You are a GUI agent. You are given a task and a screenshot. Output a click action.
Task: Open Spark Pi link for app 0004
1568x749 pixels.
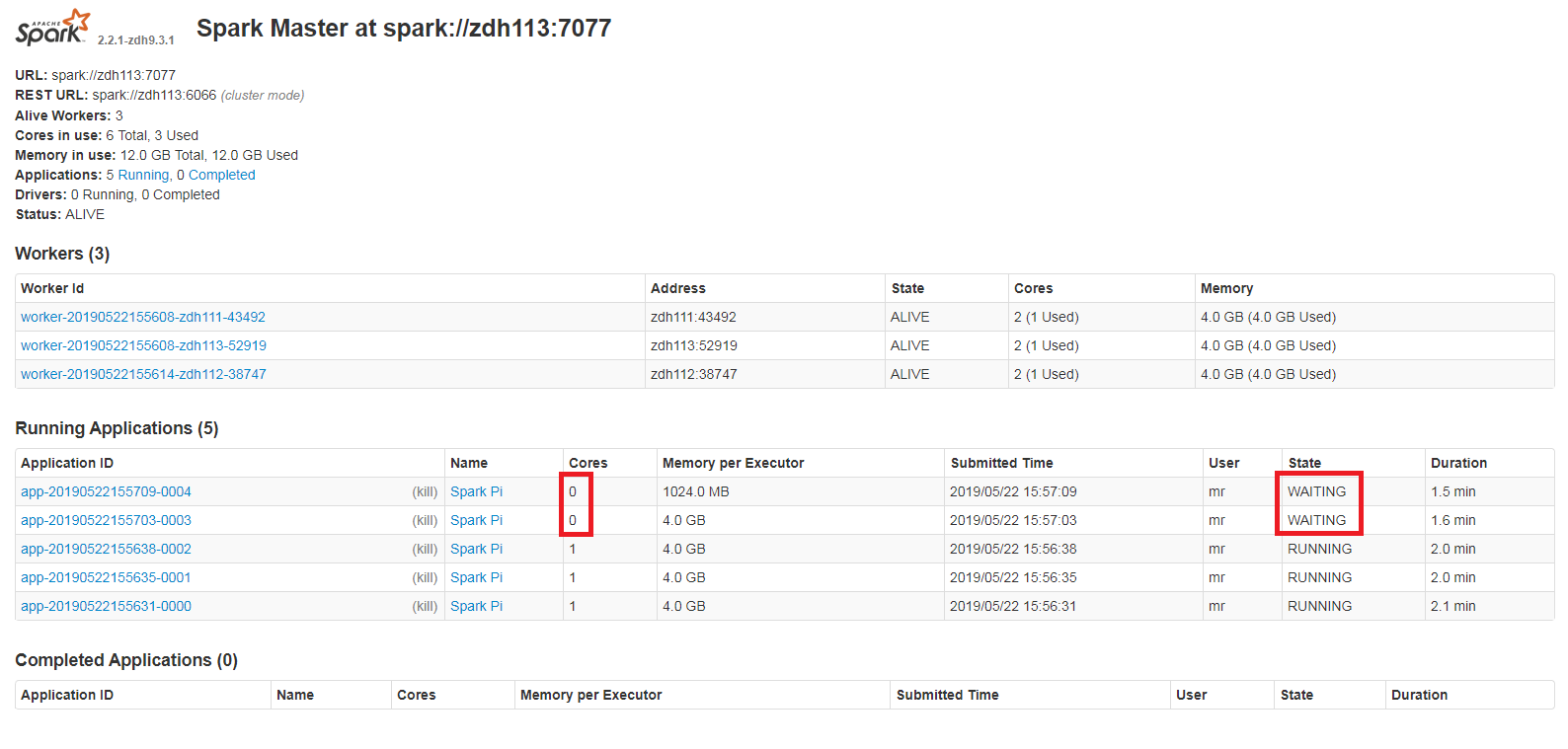(x=476, y=491)
